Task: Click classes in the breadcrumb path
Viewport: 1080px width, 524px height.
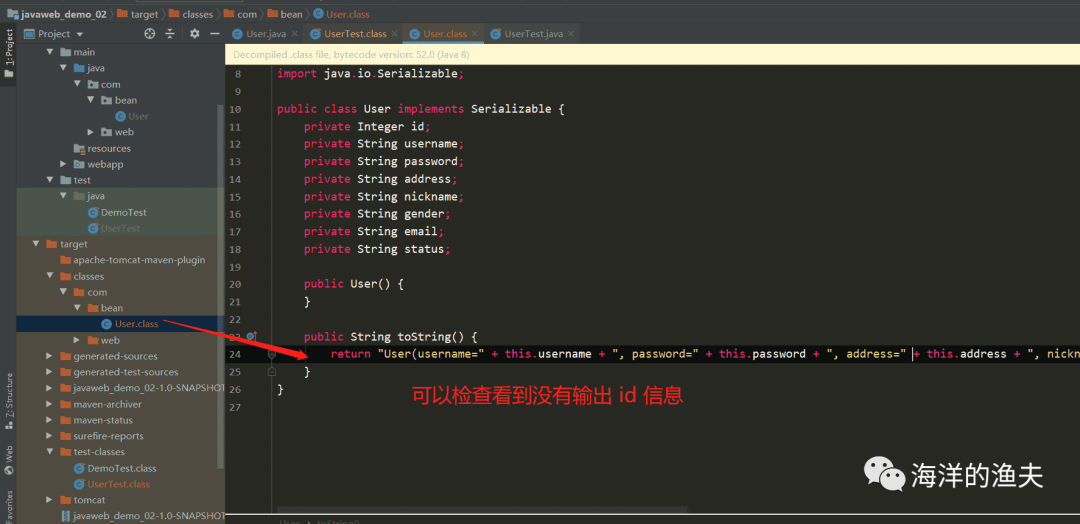Action: [x=189, y=13]
